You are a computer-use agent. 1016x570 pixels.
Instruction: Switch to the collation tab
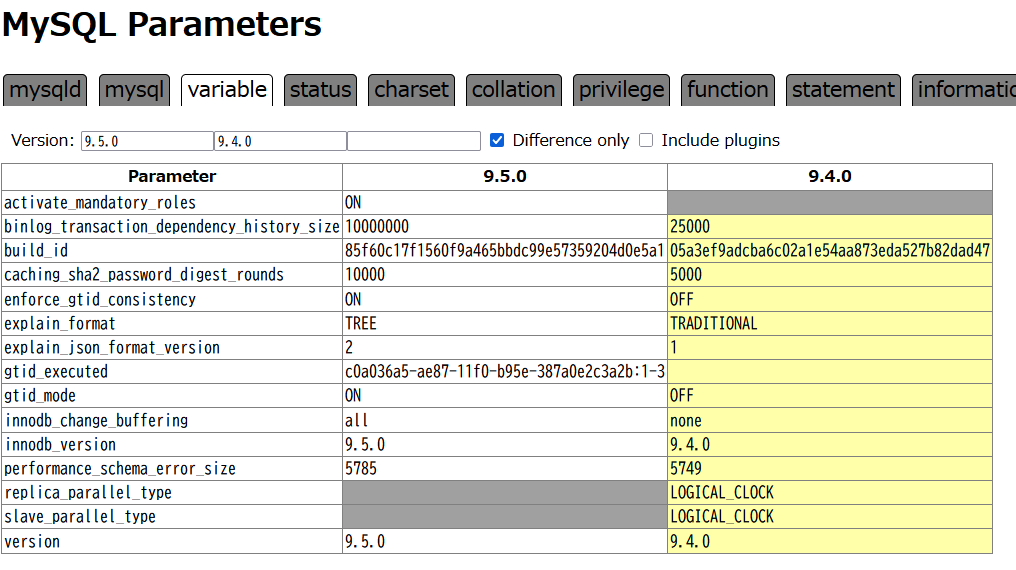coord(514,89)
